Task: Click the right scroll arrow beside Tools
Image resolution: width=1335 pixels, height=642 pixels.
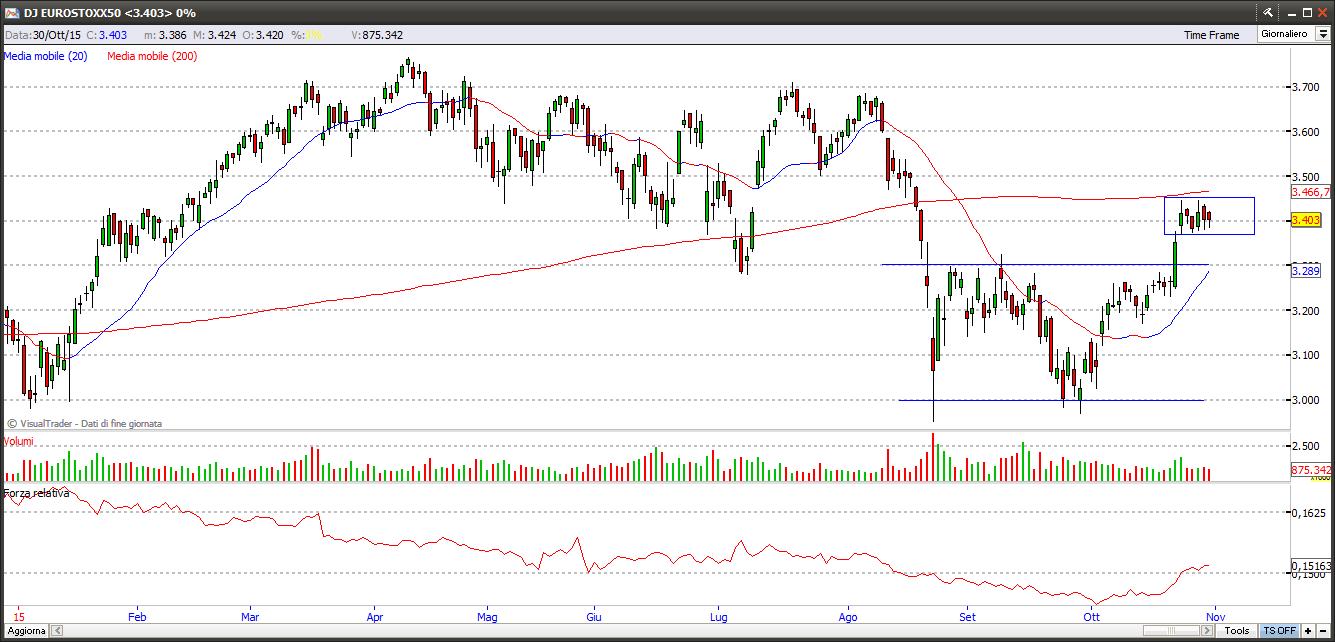Action: pyautogui.click(x=1207, y=631)
